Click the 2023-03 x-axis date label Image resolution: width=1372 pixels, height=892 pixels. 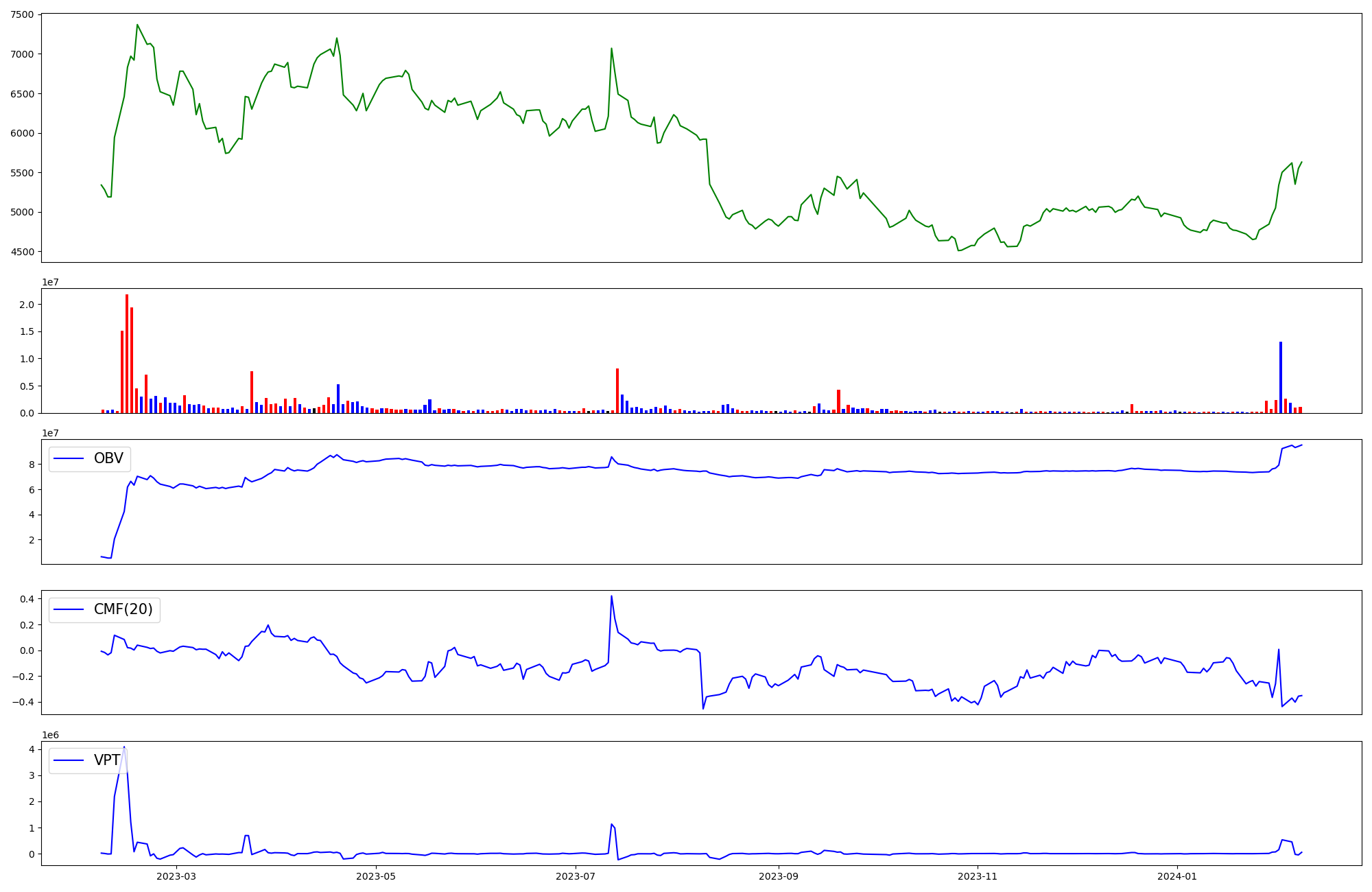[x=176, y=876]
